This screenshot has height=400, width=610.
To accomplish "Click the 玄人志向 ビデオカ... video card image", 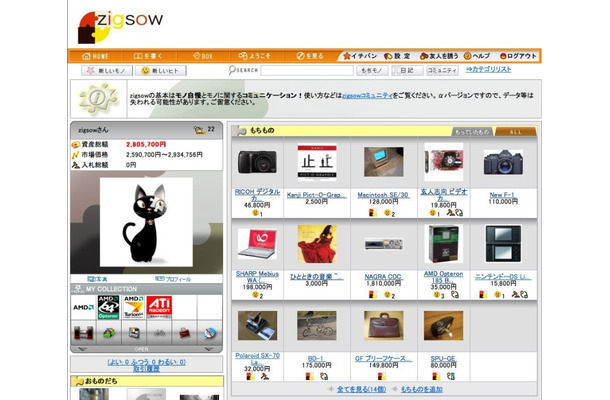I will [x=443, y=161].
